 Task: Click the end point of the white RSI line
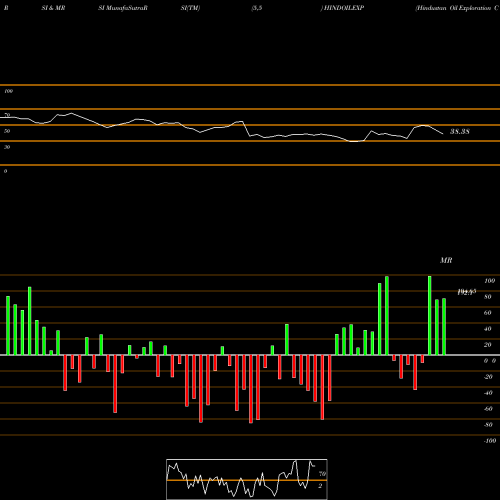tap(443, 134)
